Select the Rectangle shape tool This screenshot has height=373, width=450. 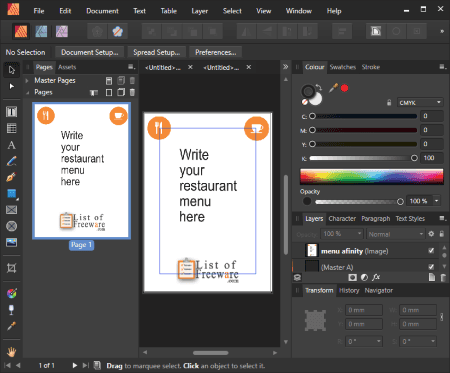tap(12, 193)
